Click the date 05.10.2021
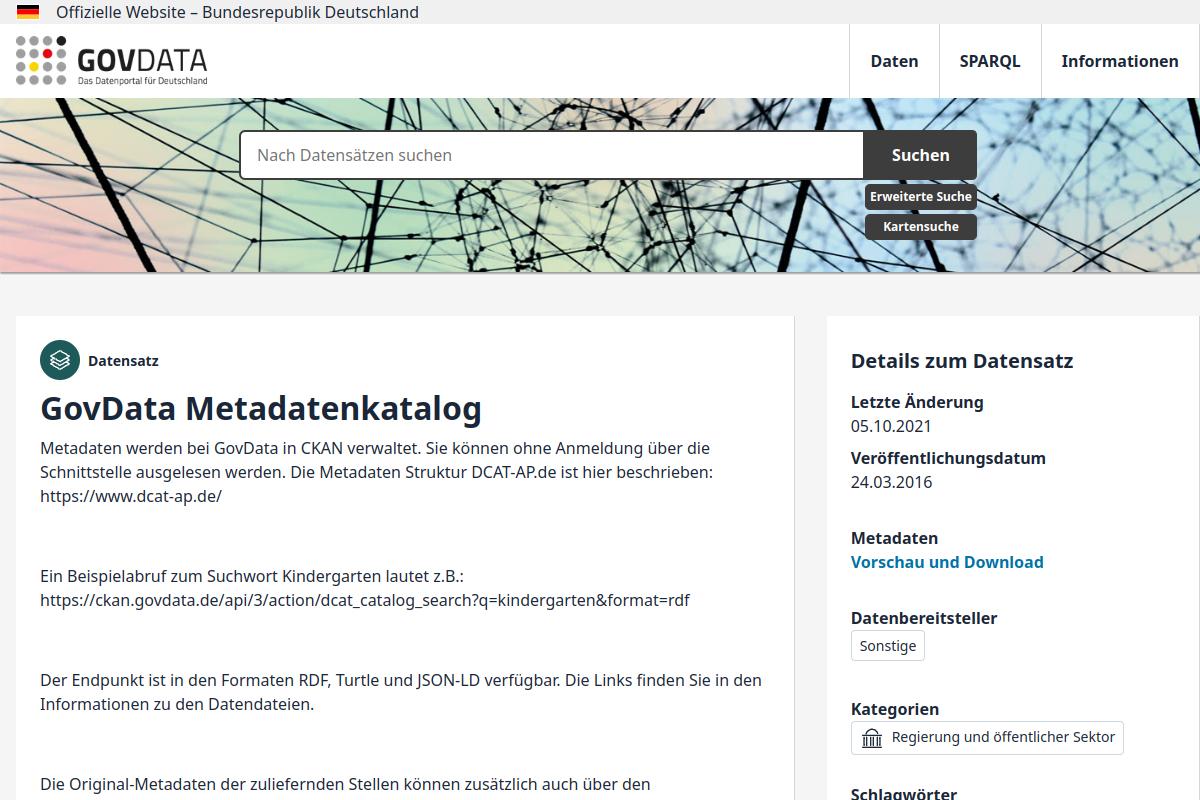This screenshot has height=800, width=1200. [x=891, y=426]
